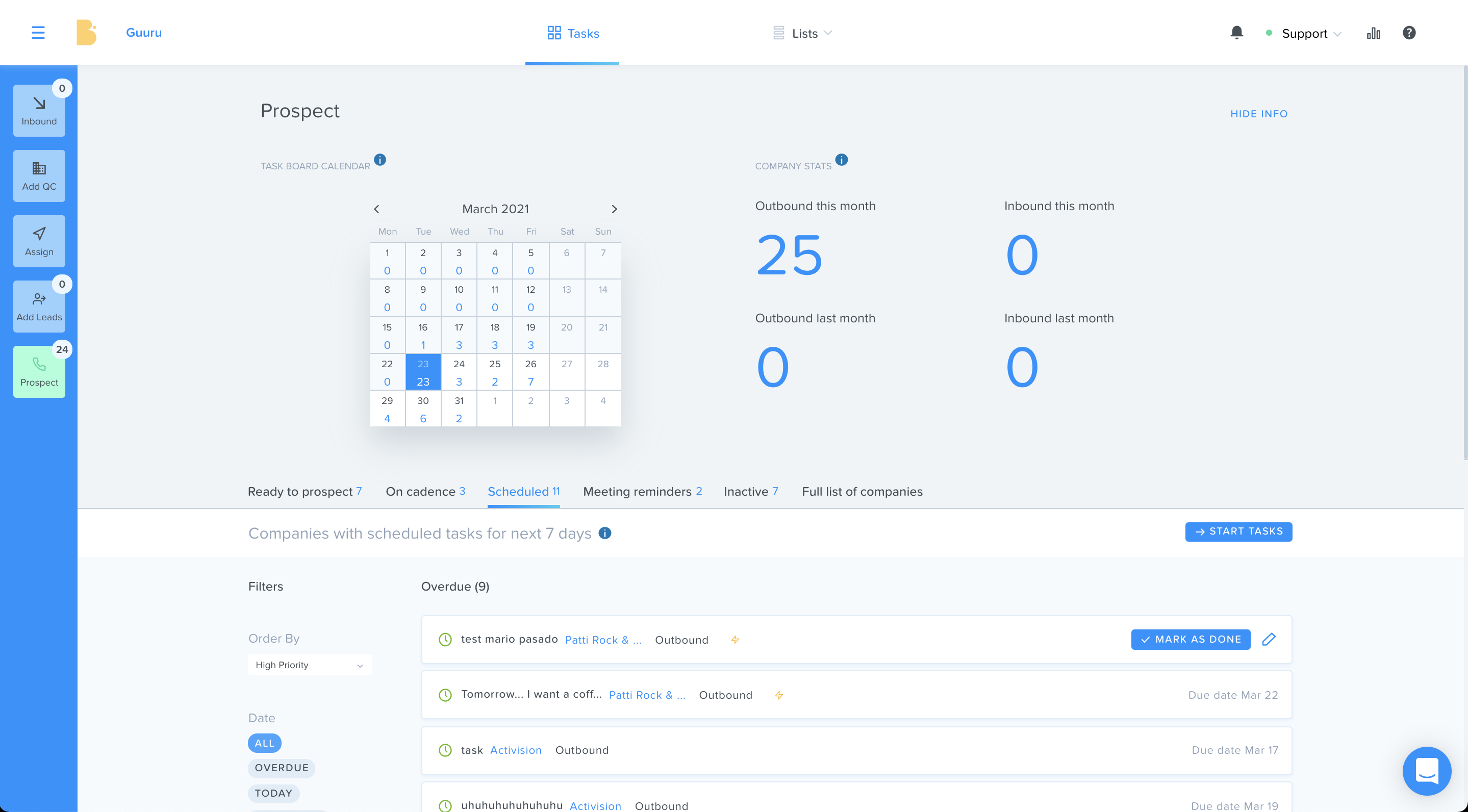Open the Inactive tab

[x=750, y=491]
